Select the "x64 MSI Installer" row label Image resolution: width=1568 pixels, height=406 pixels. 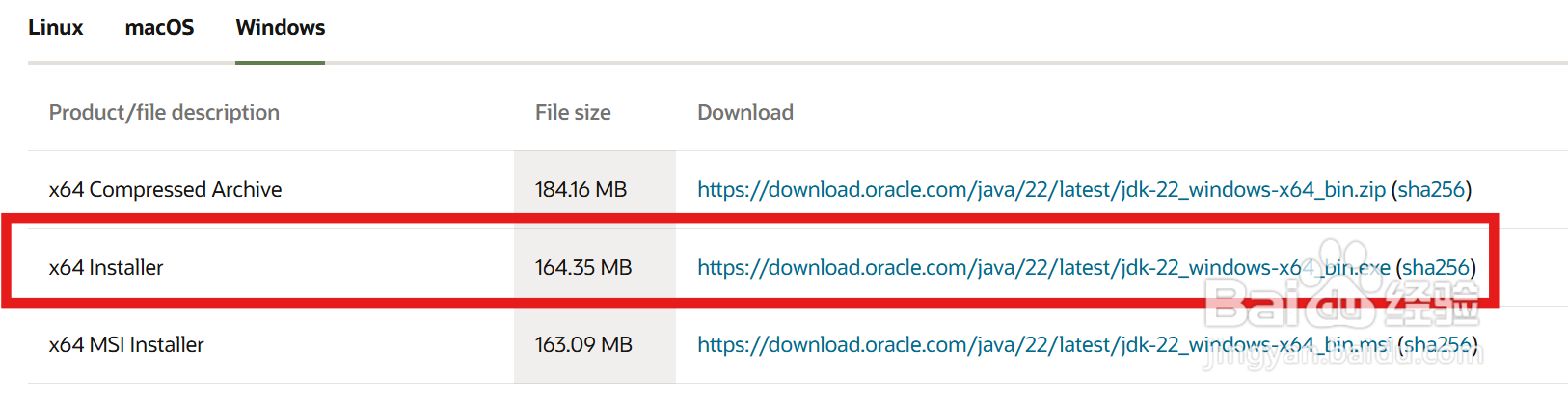[x=126, y=345]
